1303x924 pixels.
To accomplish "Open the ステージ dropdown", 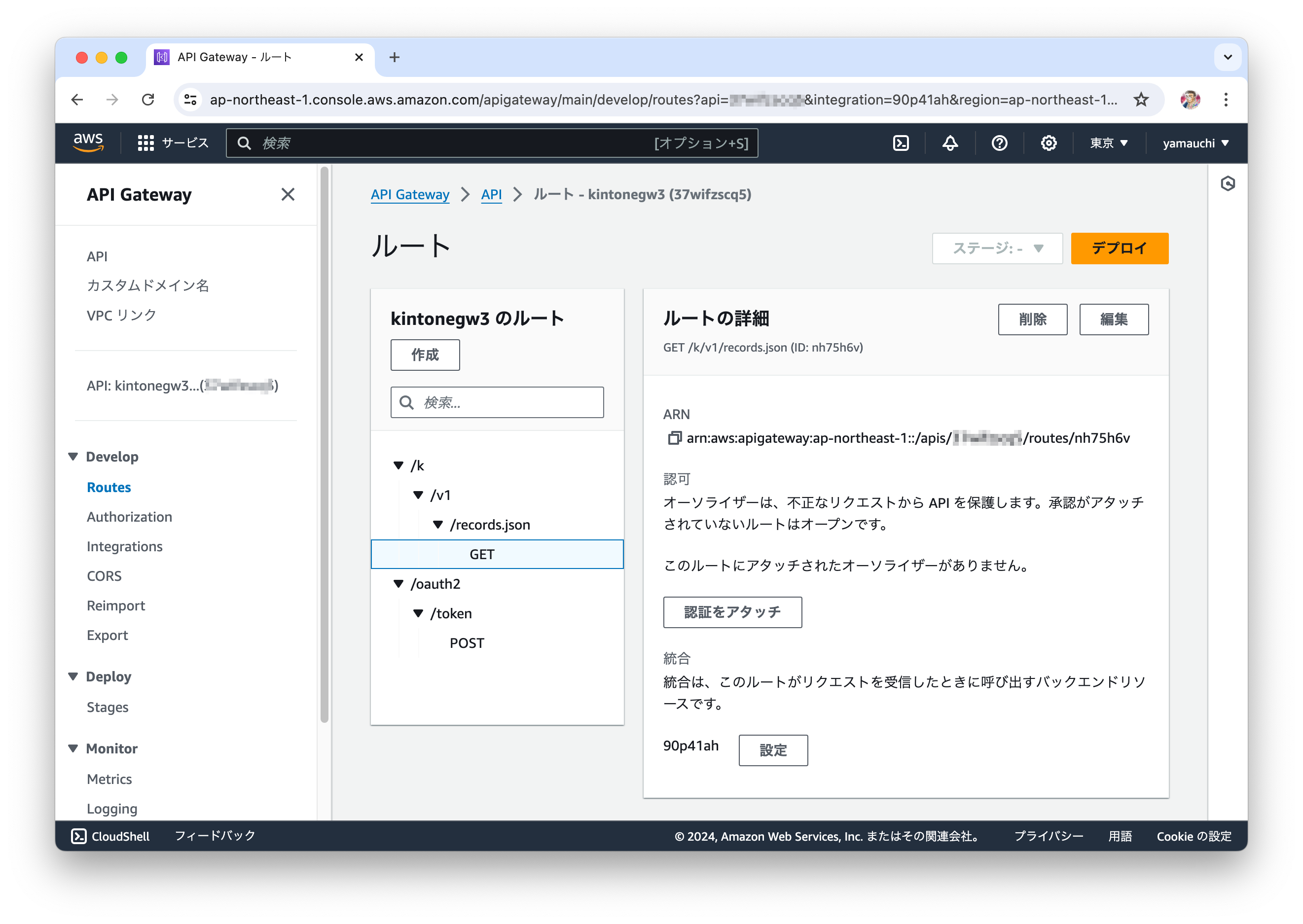I will pyautogui.click(x=997, y=249).
